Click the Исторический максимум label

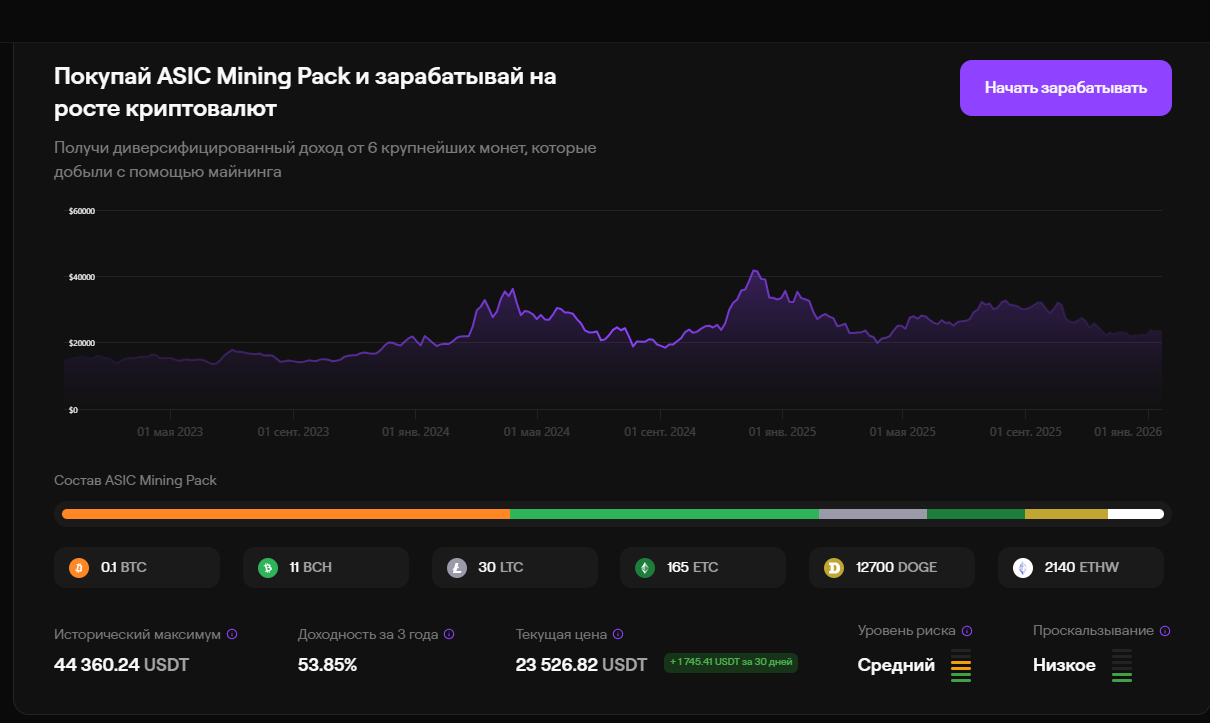[138, 634]
